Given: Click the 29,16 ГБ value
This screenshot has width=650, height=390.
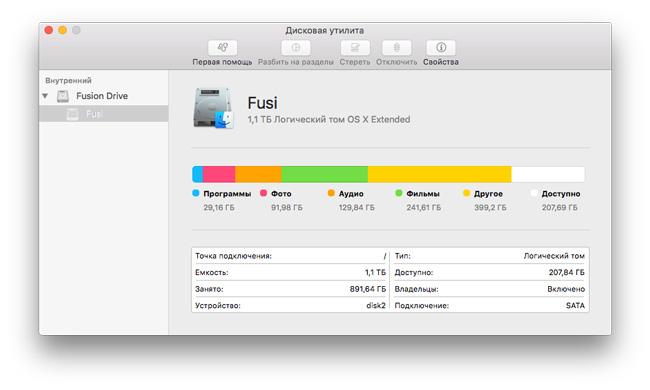Looking at the screenshot, I should 219,208.
